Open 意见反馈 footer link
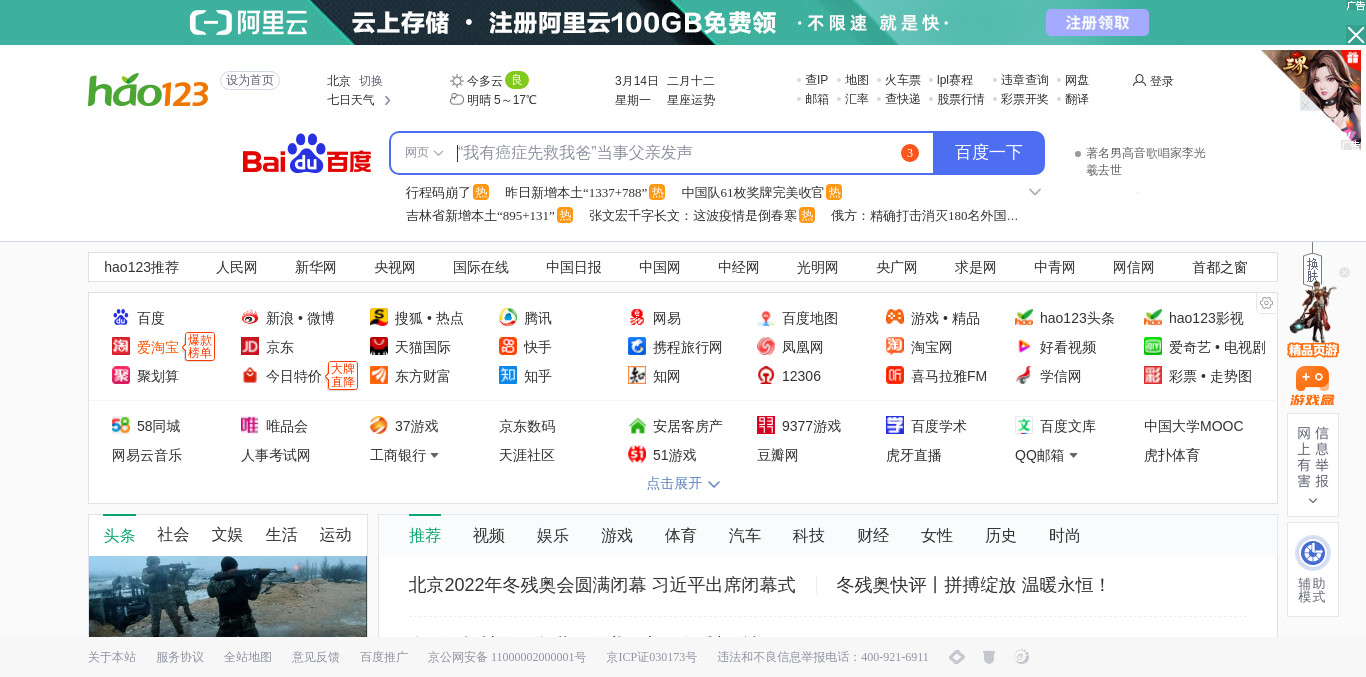The width and height of the screenshot is (1366, 677). [316, 657]
